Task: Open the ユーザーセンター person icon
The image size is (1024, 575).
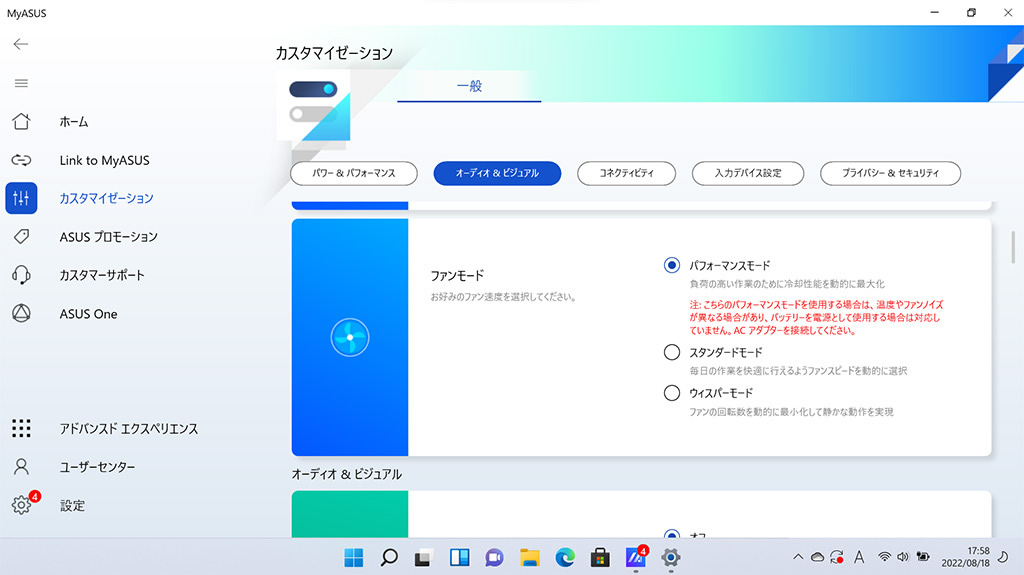Action: coord(21,467)
